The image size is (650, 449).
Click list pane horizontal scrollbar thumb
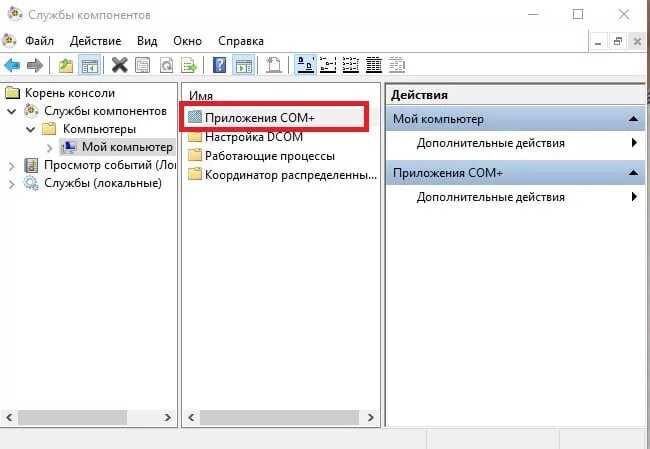click(279, 417)
